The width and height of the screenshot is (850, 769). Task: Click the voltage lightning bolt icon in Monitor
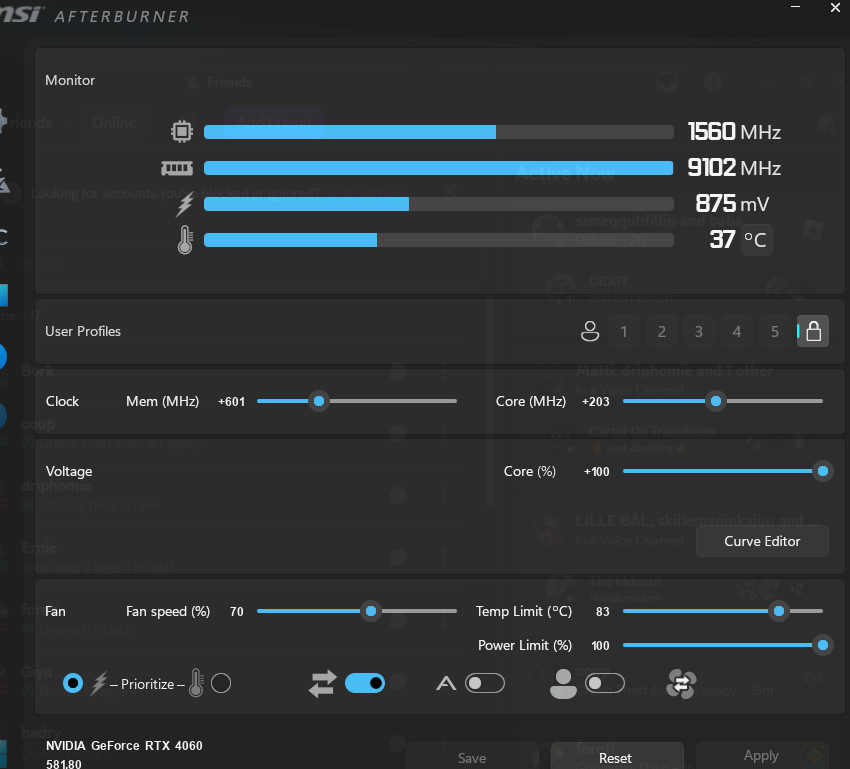click(x=185, y=204)
